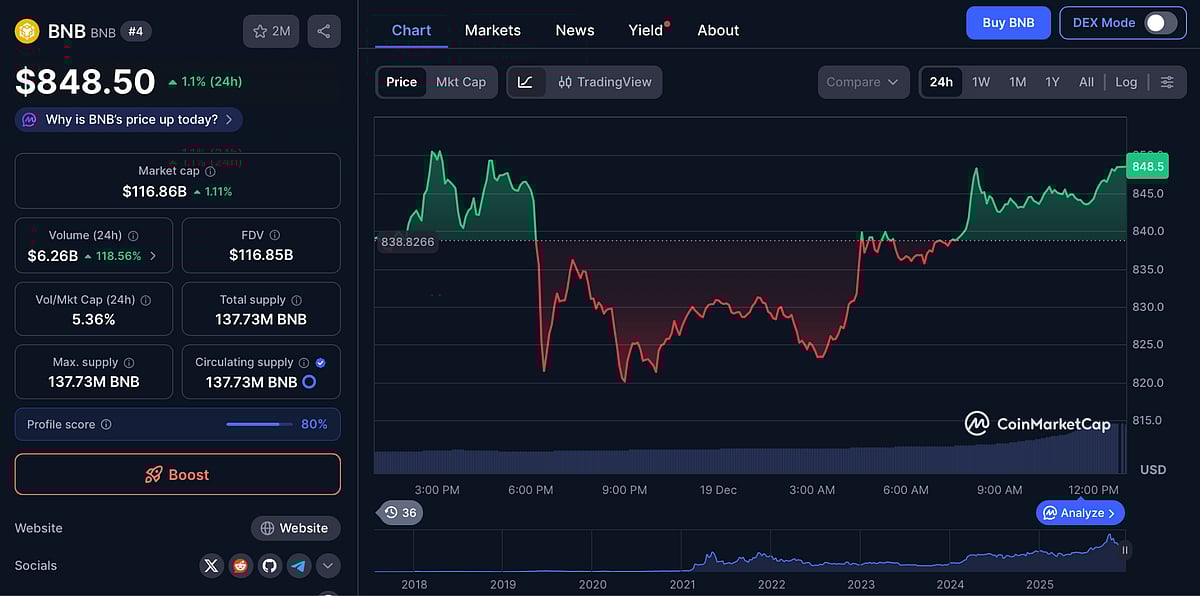Viewport: 1200px width, 596px height.
Task: Open BNB's X (Twitter) profile icon
Action: click(x=211, y=565)
